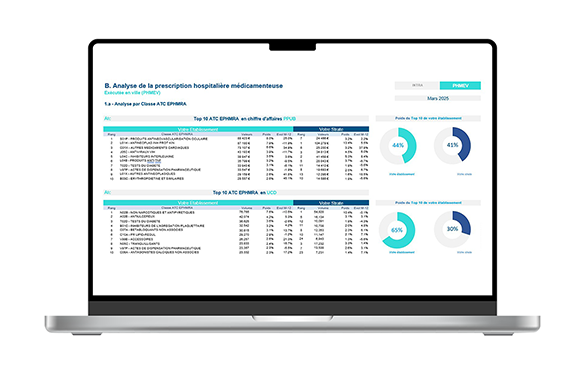Select the N02B Non Narcotiques et Antipyretiques row
This screenshot has height=374, width=585.
point(236,212)
